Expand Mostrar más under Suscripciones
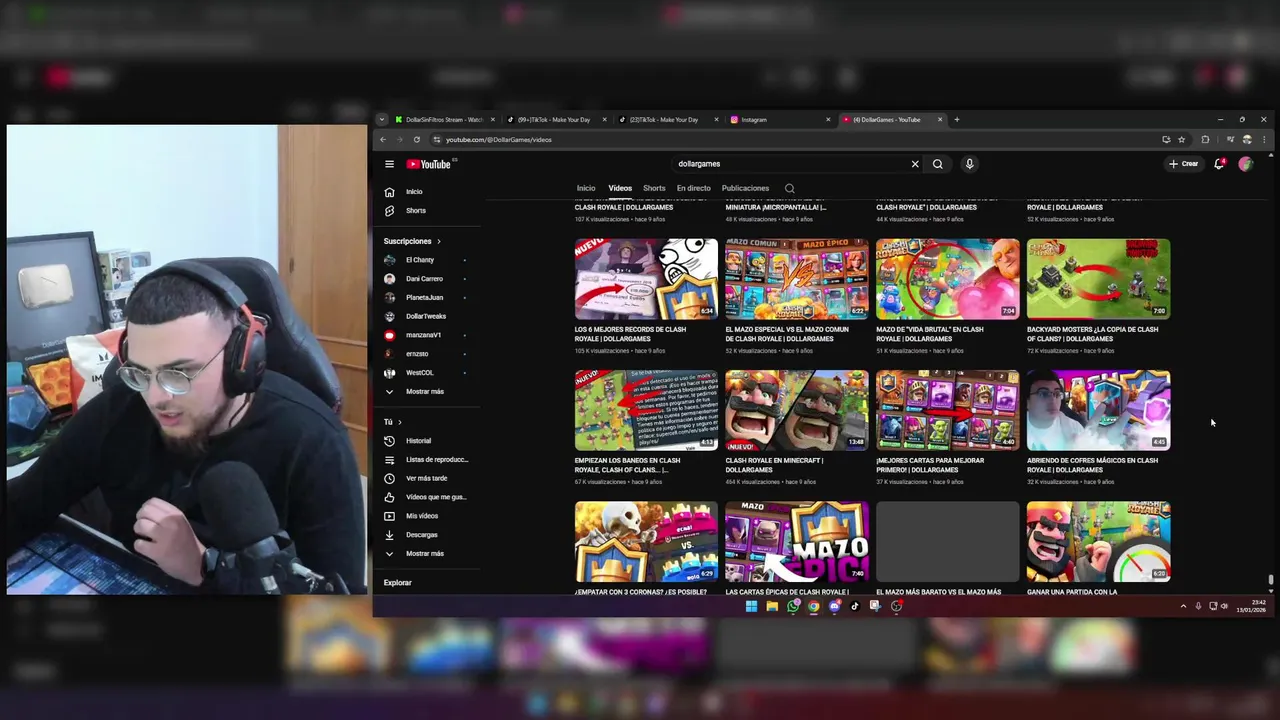The width and height of the screenshot is (1280, 720). click(x=426, y=392)
